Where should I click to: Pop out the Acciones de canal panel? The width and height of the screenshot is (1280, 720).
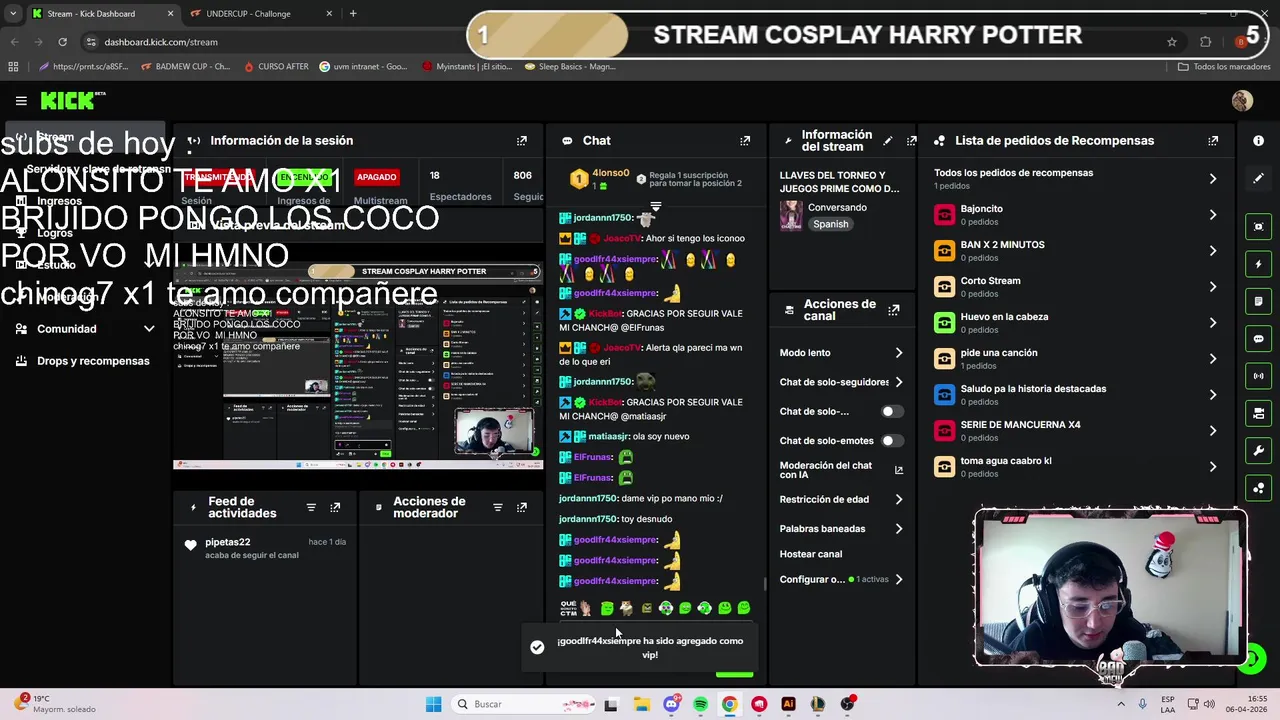894,310
